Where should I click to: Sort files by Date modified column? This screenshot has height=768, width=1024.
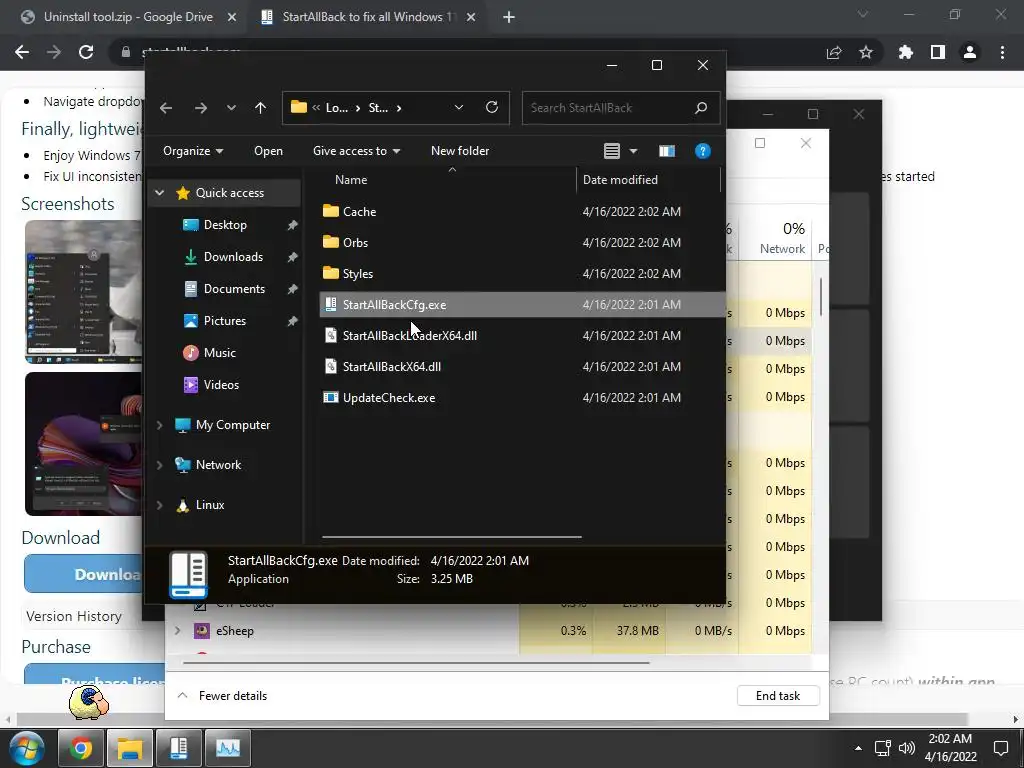[620, 180]
